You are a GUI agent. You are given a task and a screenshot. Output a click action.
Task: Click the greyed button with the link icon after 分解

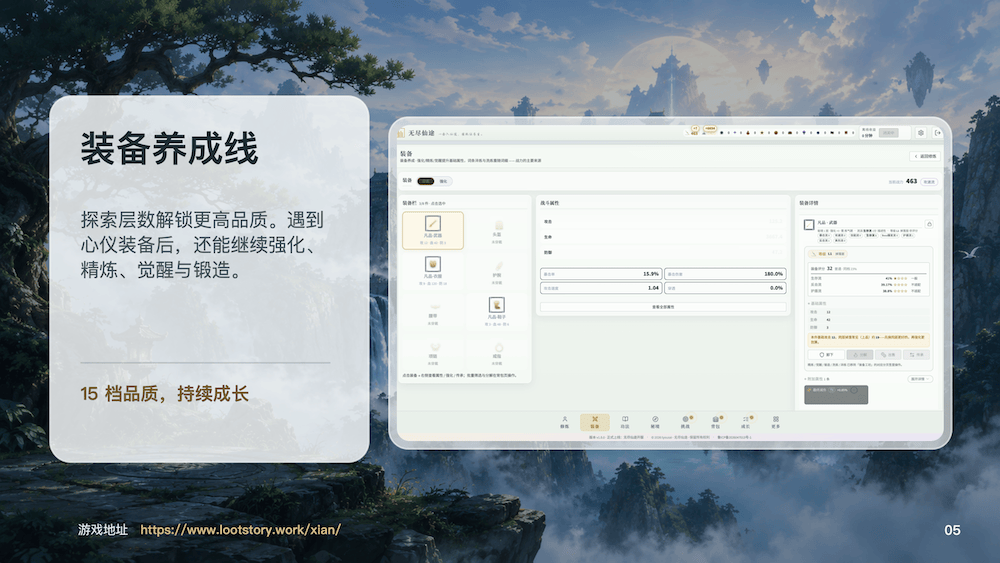[888, 355]
